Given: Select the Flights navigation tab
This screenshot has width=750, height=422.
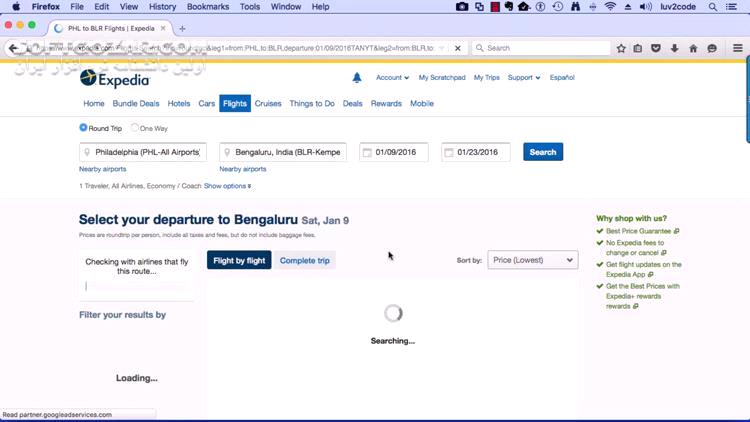Looking at the screenshot, I should click(x=235, y=103).
